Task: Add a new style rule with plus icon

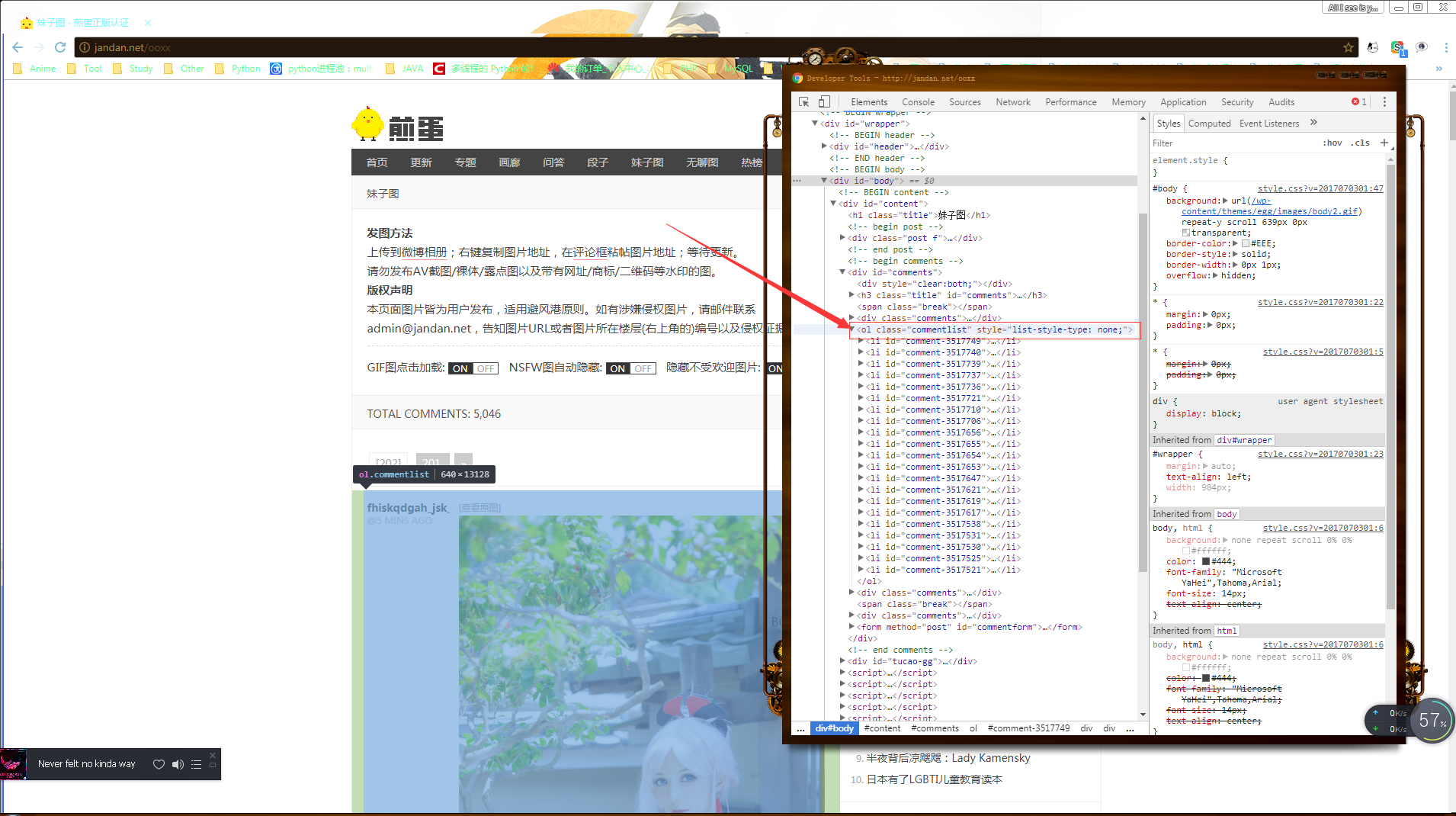Action: click(x=1384, y=143)
